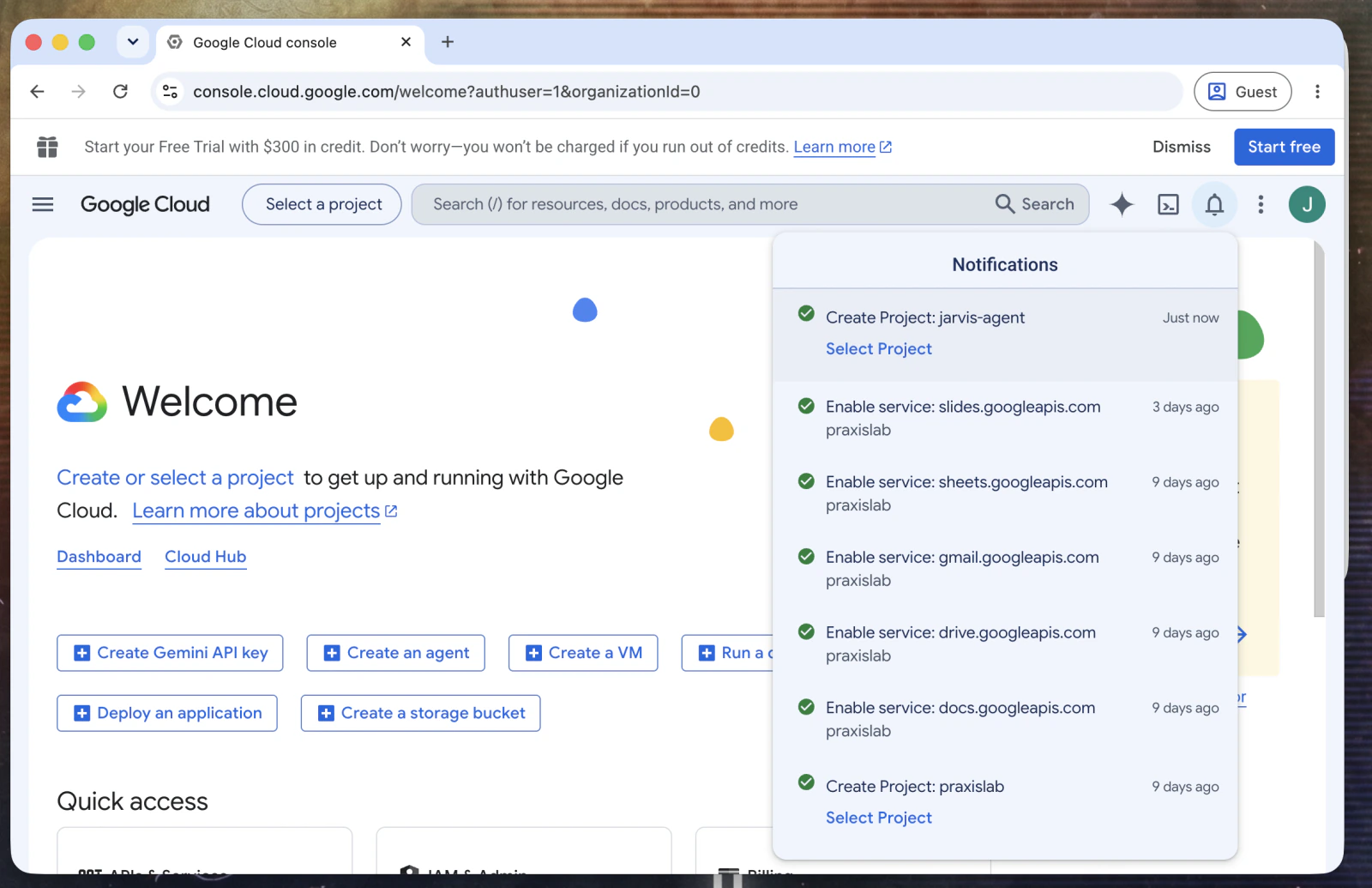Image resolution: width=1372 pixels, height=888 pixels.
Task: Open the slides.googleapis.com notification
Action: click(x=1005, y=419)
